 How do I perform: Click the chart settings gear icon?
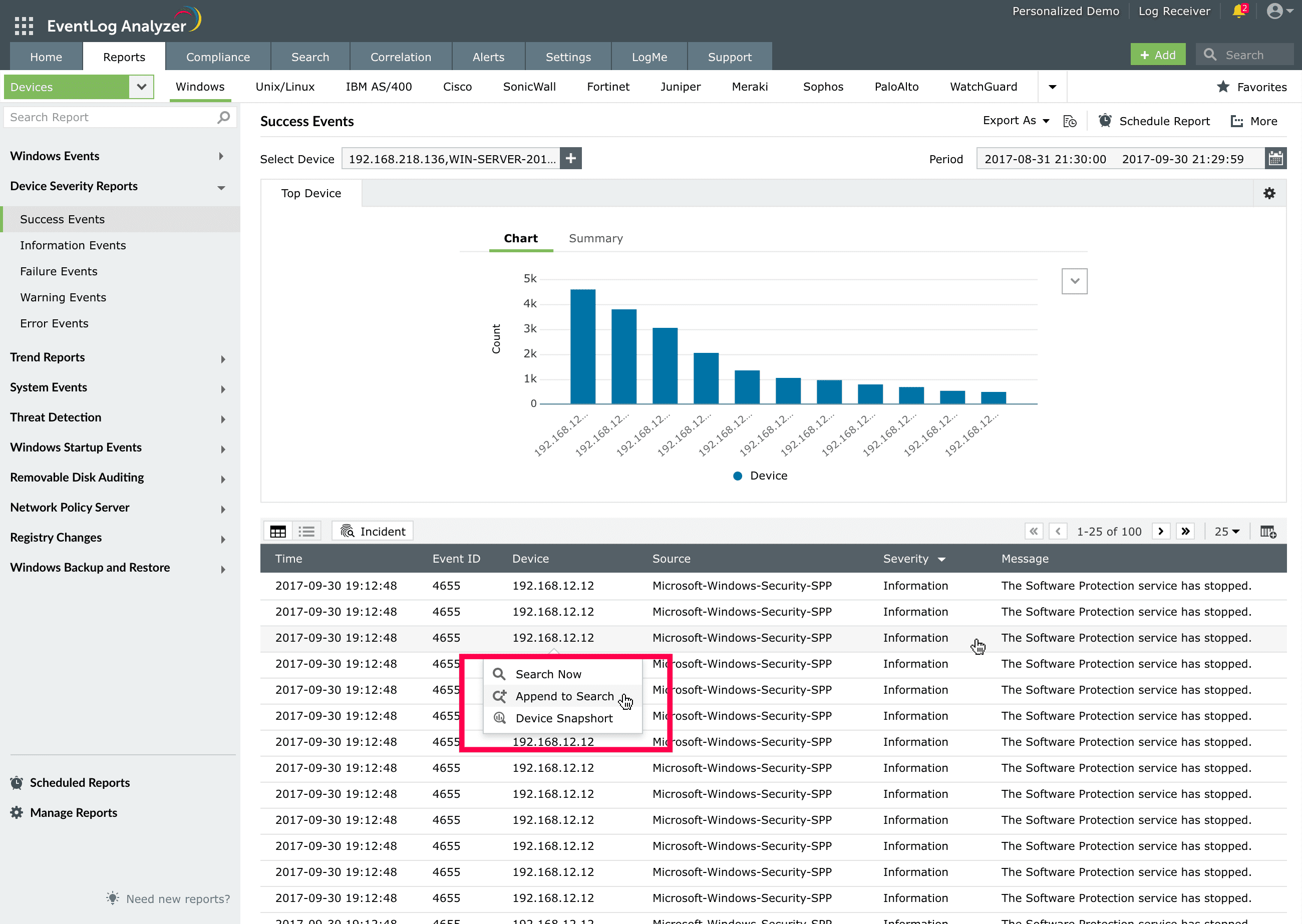tap(1269, 193)
